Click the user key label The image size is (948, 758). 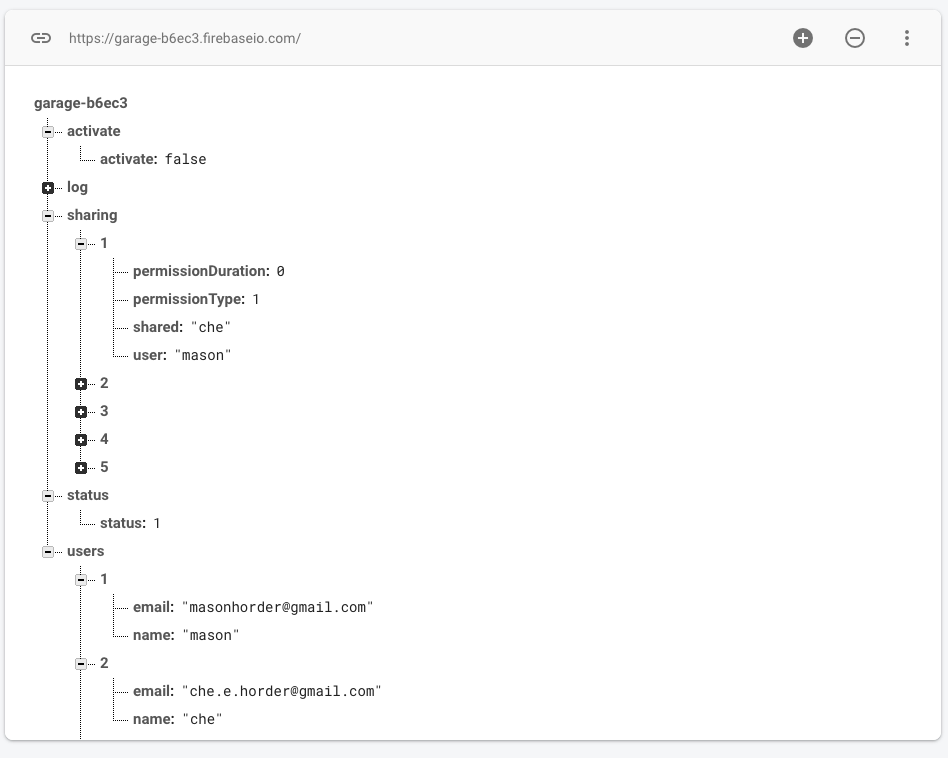point(149,355)
